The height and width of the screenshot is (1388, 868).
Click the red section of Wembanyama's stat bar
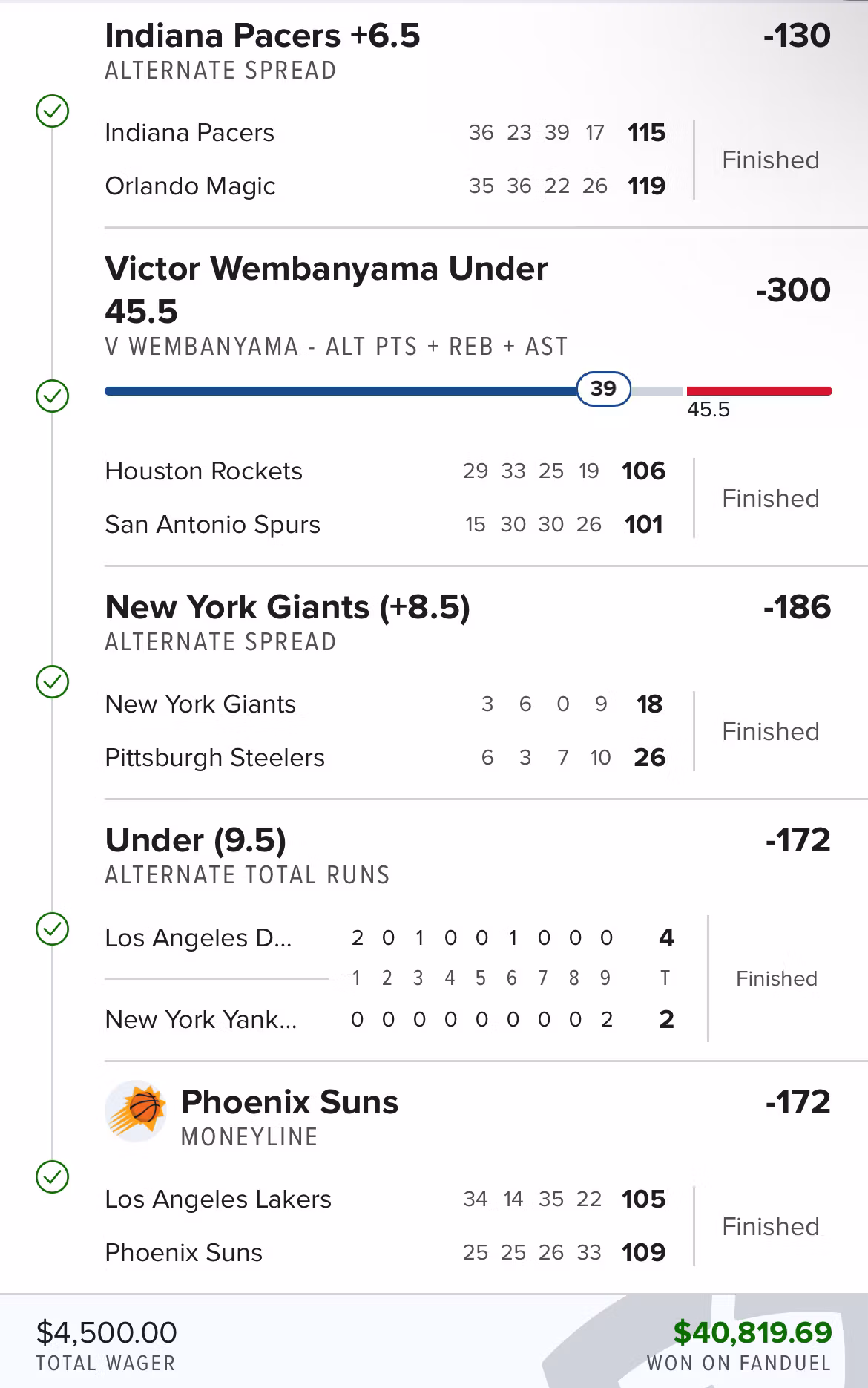759,391
